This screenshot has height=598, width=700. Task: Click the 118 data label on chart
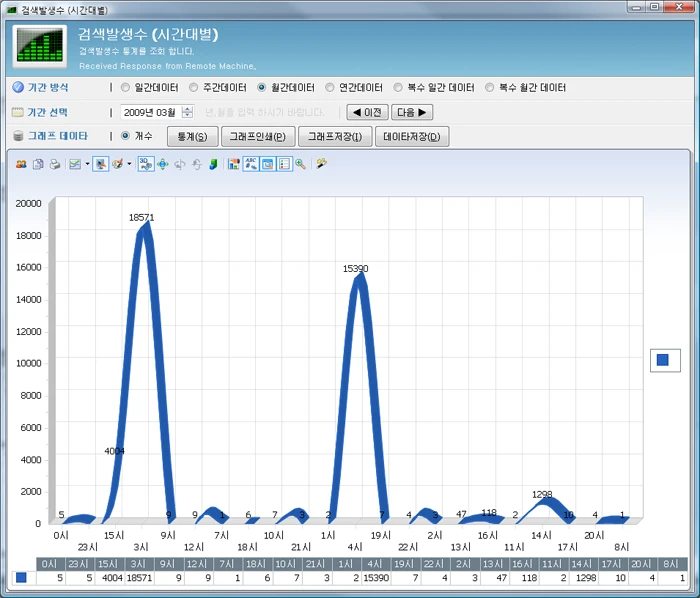pos(489,513)
